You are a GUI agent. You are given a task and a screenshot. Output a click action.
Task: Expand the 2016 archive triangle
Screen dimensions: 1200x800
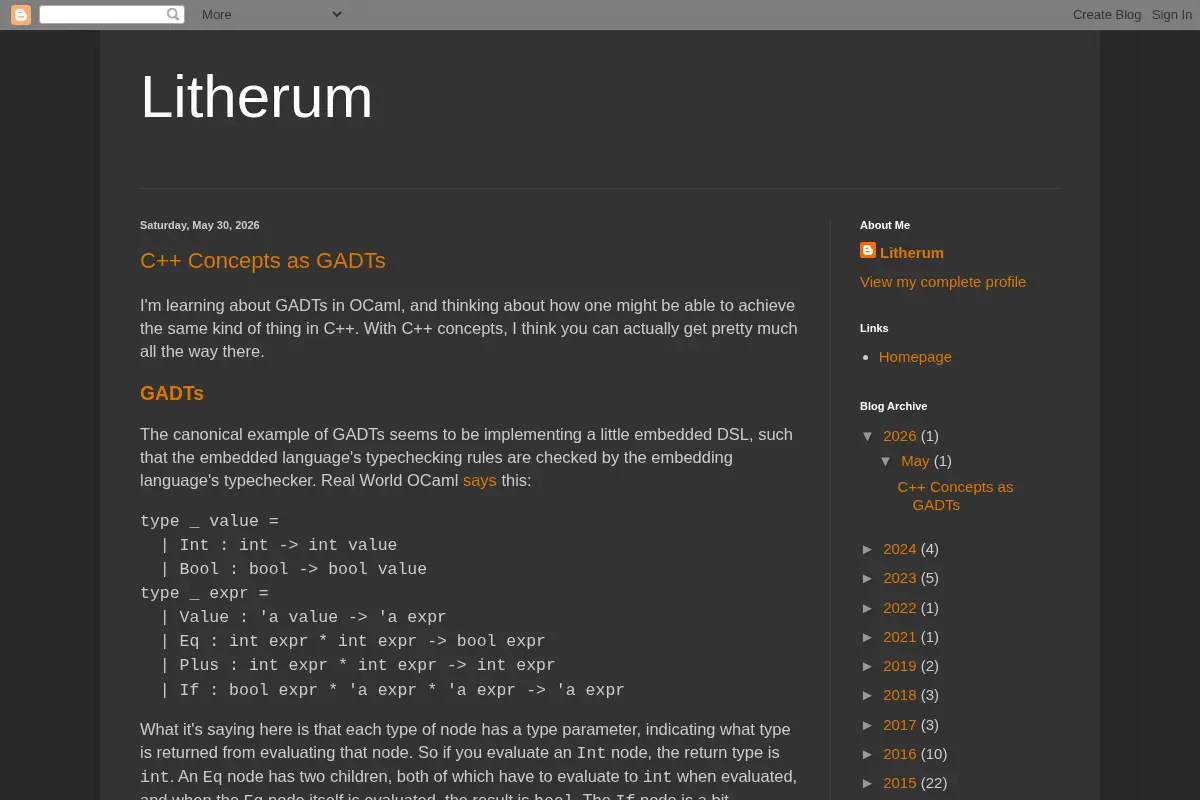868,754
